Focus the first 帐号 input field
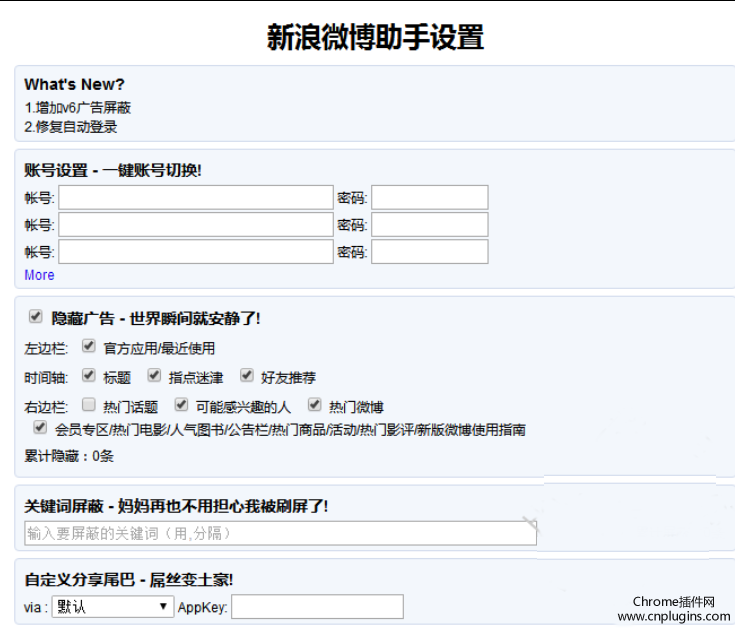735x629 pixels. (196, 197)
